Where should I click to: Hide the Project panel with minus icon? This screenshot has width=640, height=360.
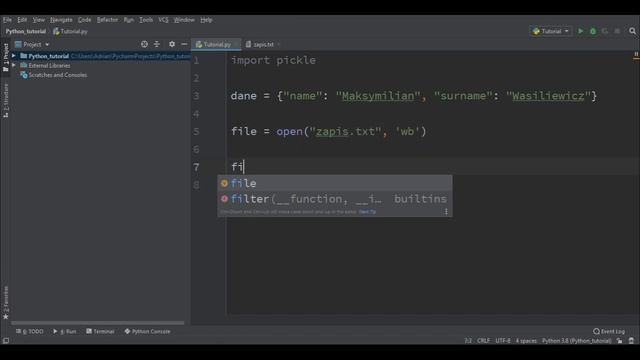(184, 44)
